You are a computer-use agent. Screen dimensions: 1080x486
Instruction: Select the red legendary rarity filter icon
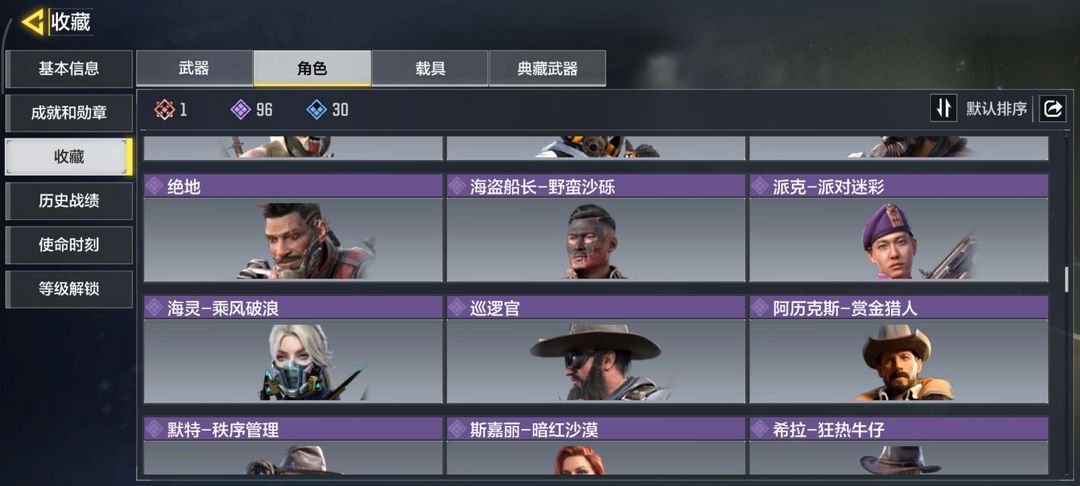tap(164, 109)
